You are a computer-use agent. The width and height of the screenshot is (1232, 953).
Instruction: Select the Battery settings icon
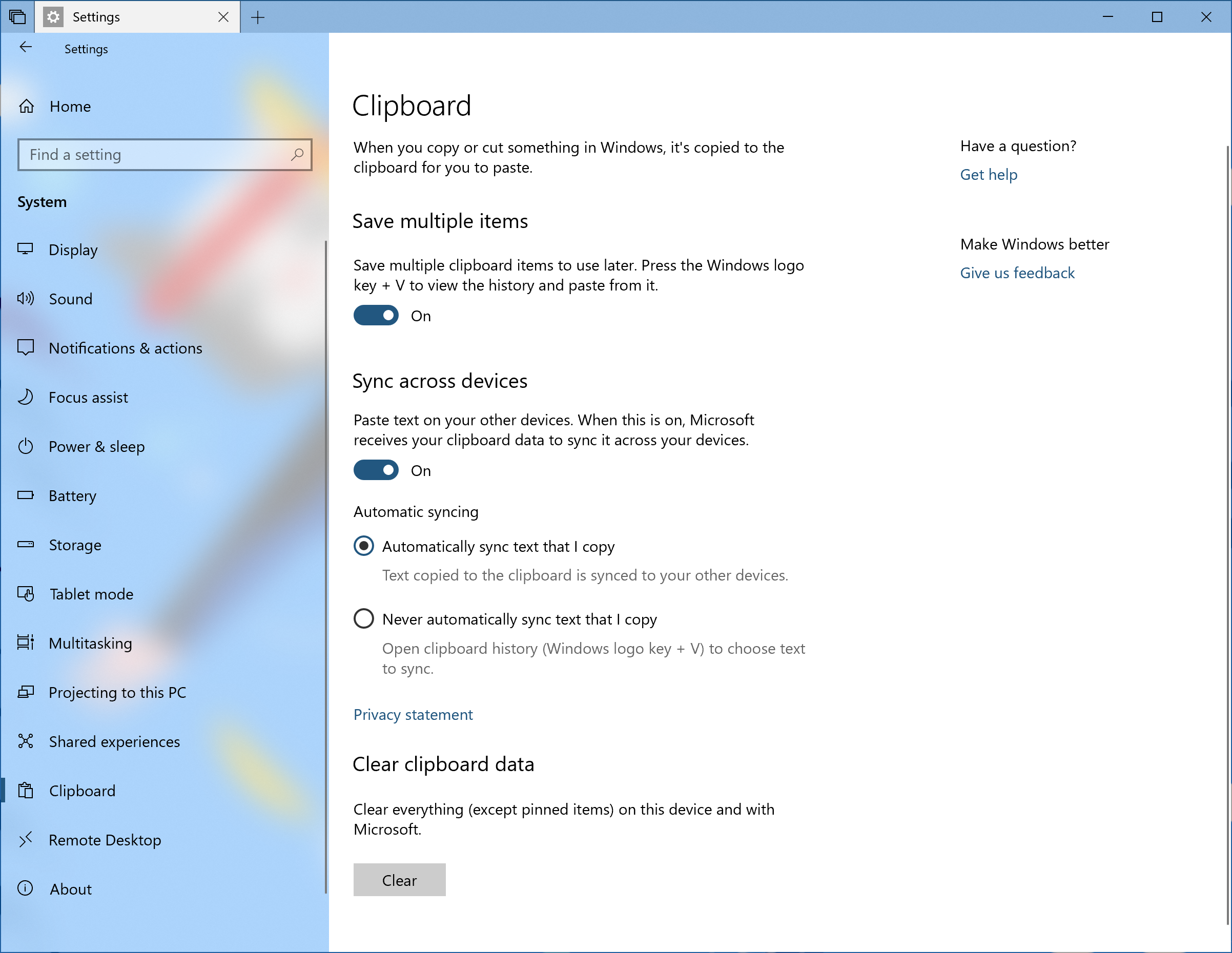tap(26, 495)
